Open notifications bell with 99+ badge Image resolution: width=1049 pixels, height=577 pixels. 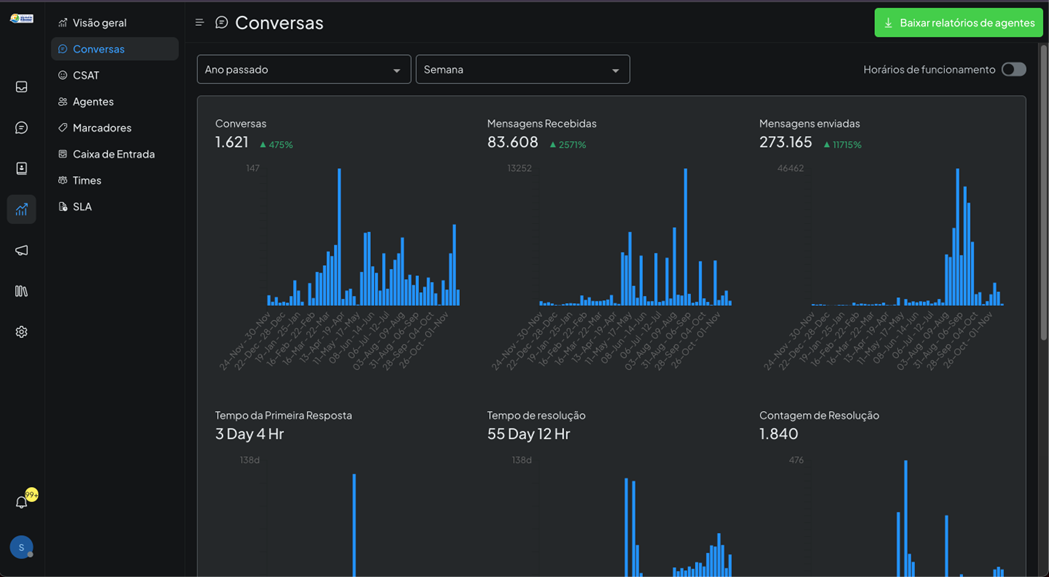coord(22,501)
